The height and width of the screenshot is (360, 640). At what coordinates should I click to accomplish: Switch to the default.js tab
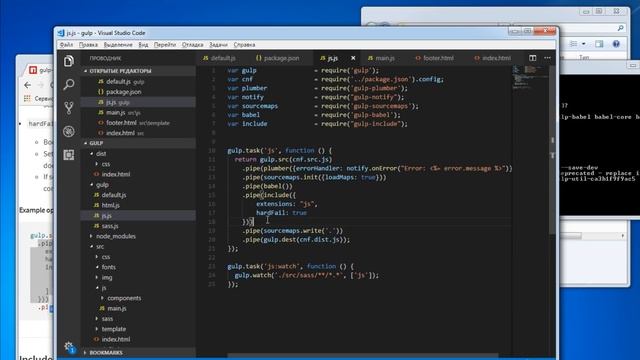[220, 58]
